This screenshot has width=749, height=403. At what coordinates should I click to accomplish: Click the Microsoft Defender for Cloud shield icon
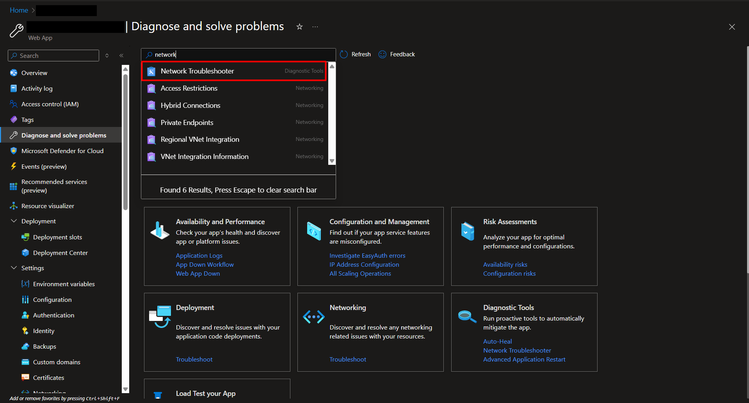click(13, 150)
